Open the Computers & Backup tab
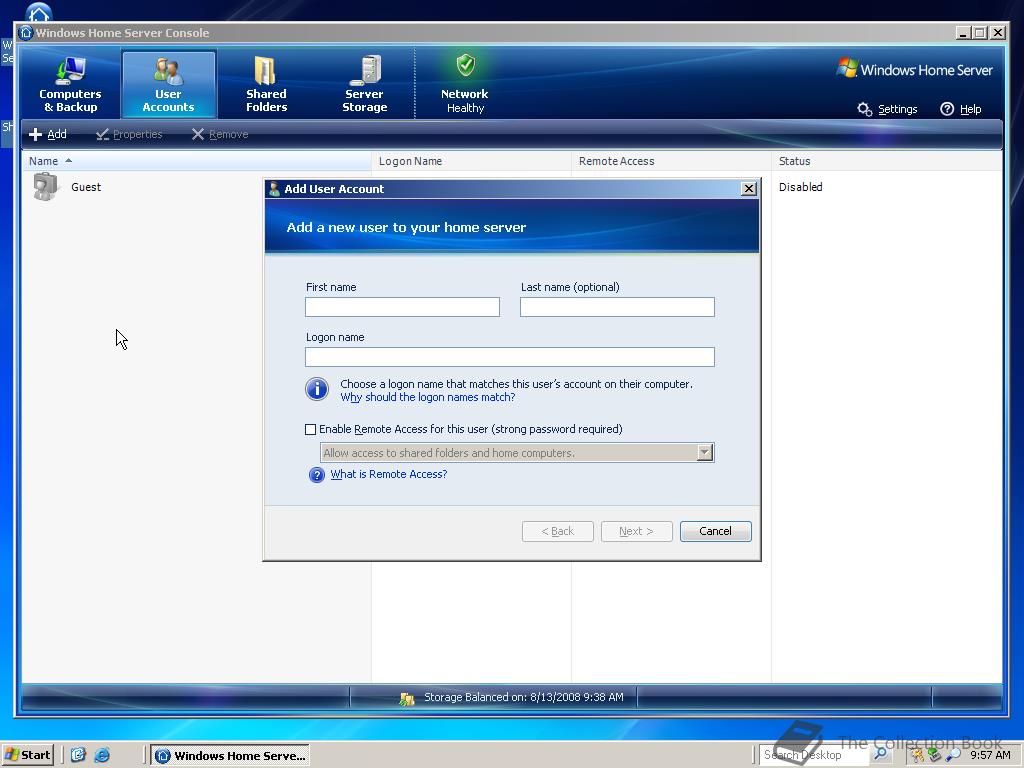 pos(70,84)
